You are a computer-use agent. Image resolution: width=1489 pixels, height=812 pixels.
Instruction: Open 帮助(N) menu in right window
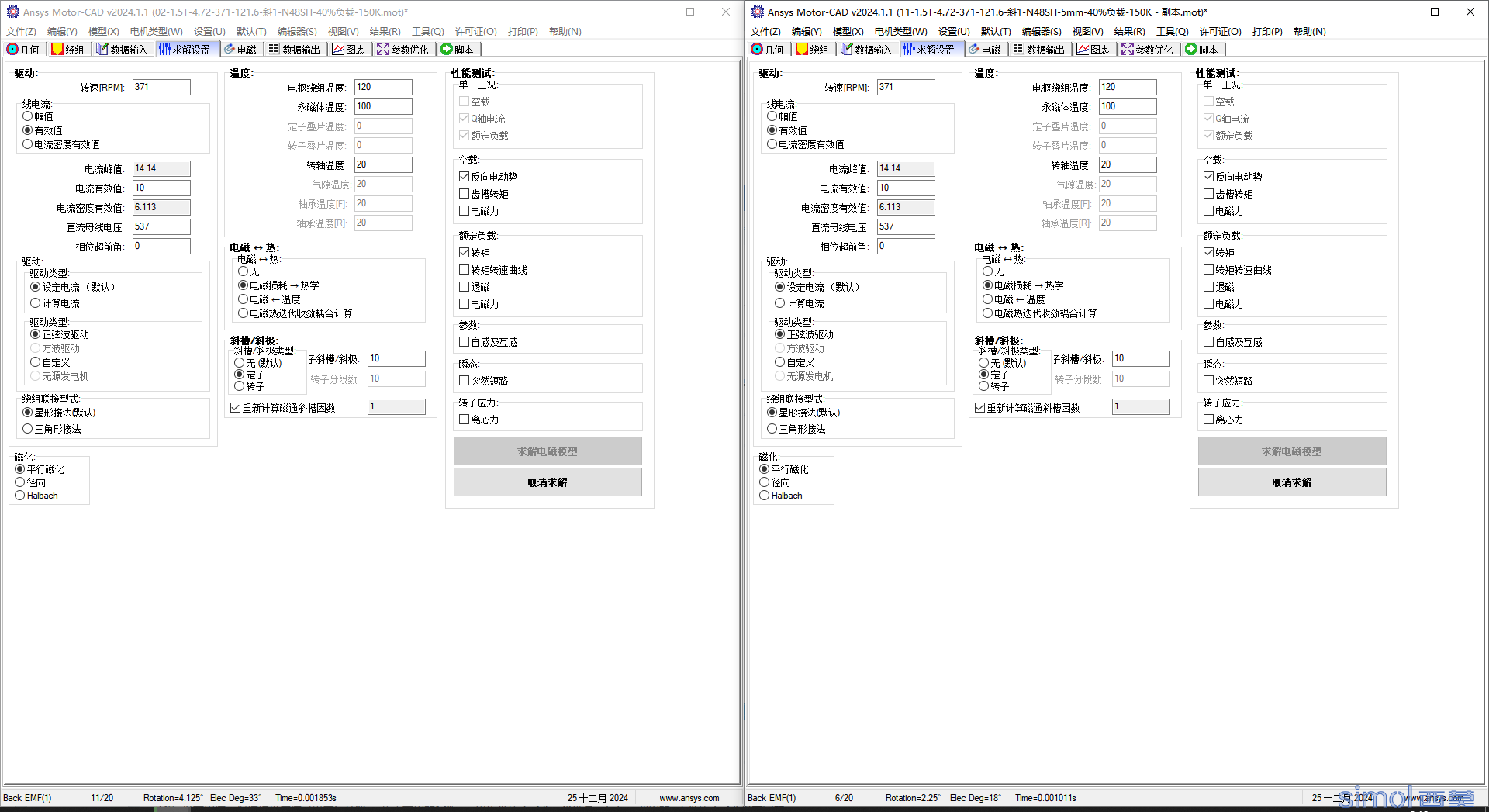point(1309,32)
